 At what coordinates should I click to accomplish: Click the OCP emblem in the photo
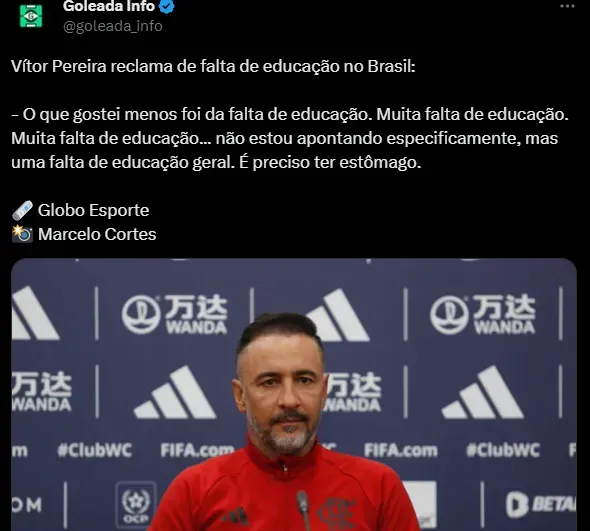(136, 505)
